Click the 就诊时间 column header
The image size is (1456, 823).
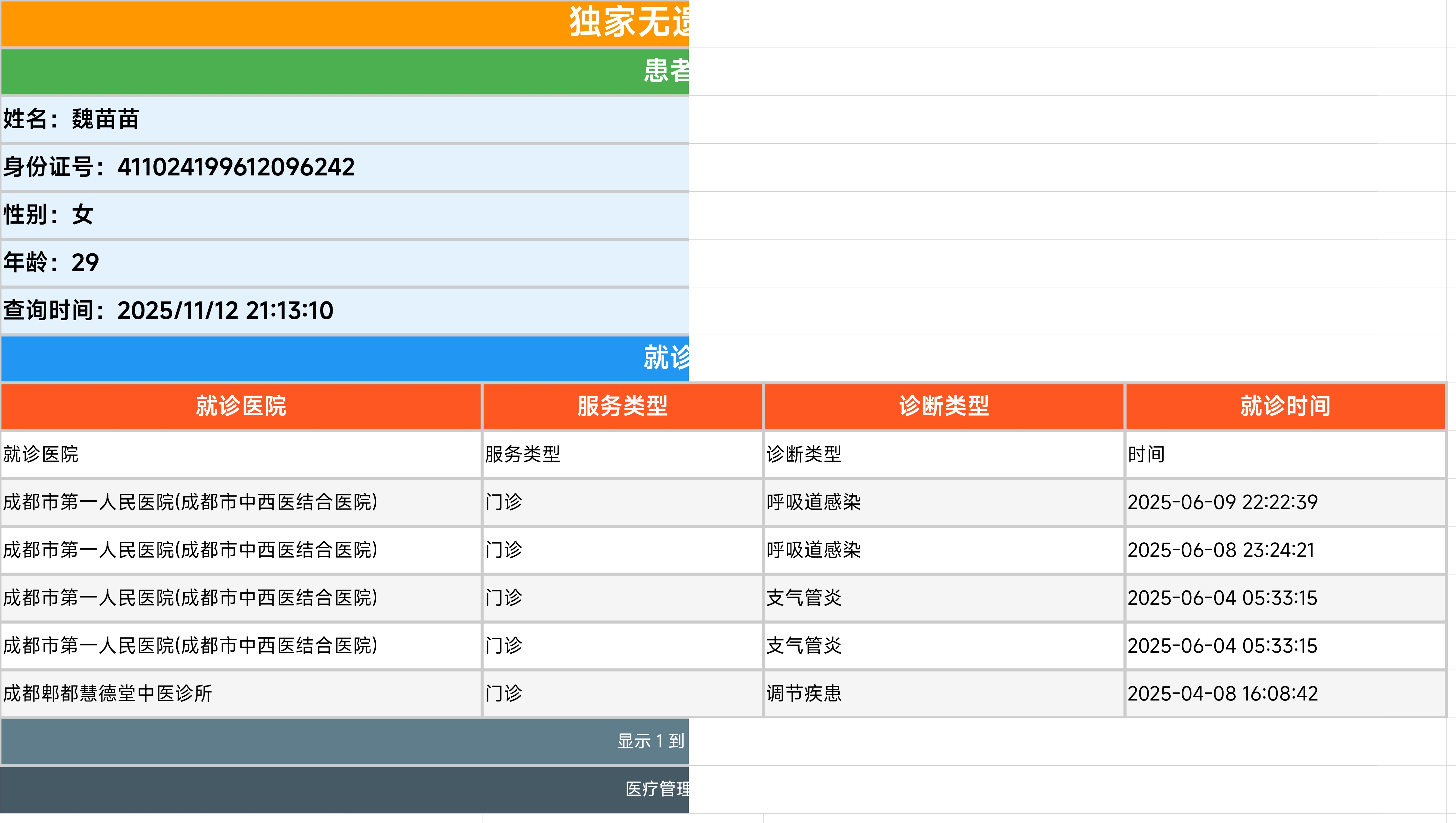[1285, 406]
